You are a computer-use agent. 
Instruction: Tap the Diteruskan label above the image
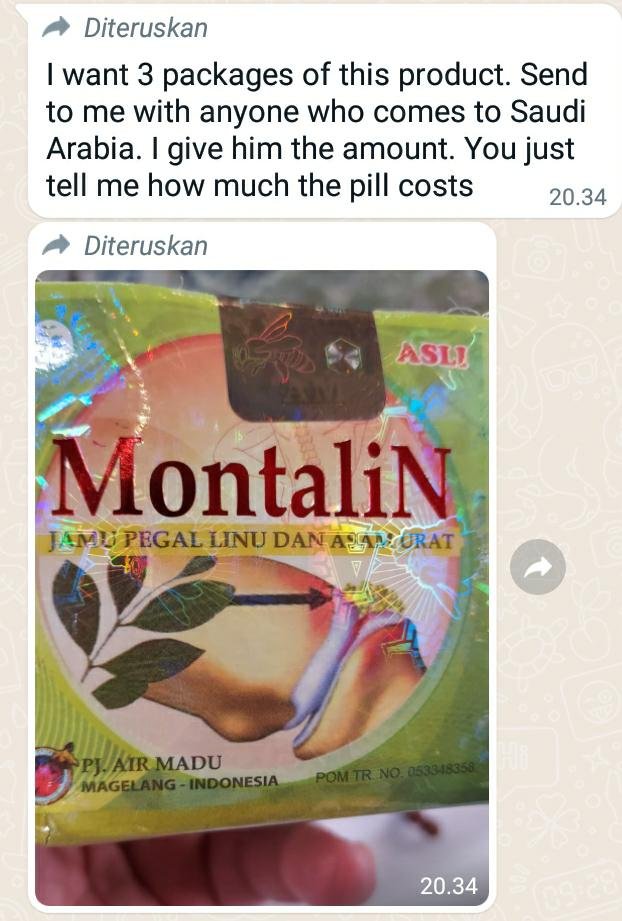point(146,246)
